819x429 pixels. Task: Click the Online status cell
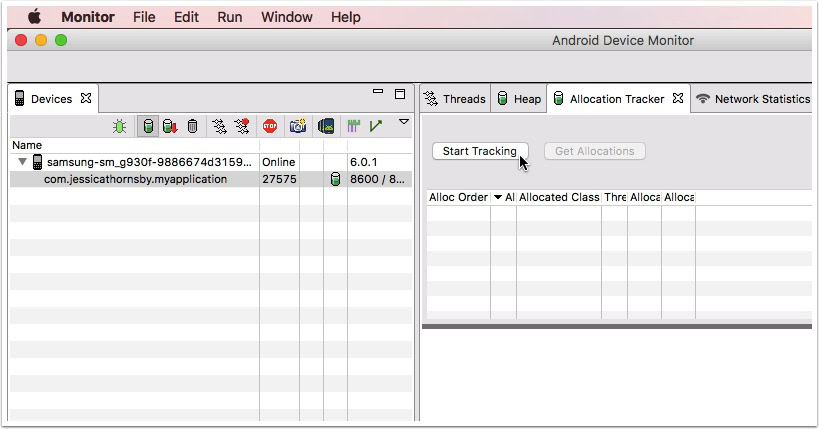[x=278, y=162]
